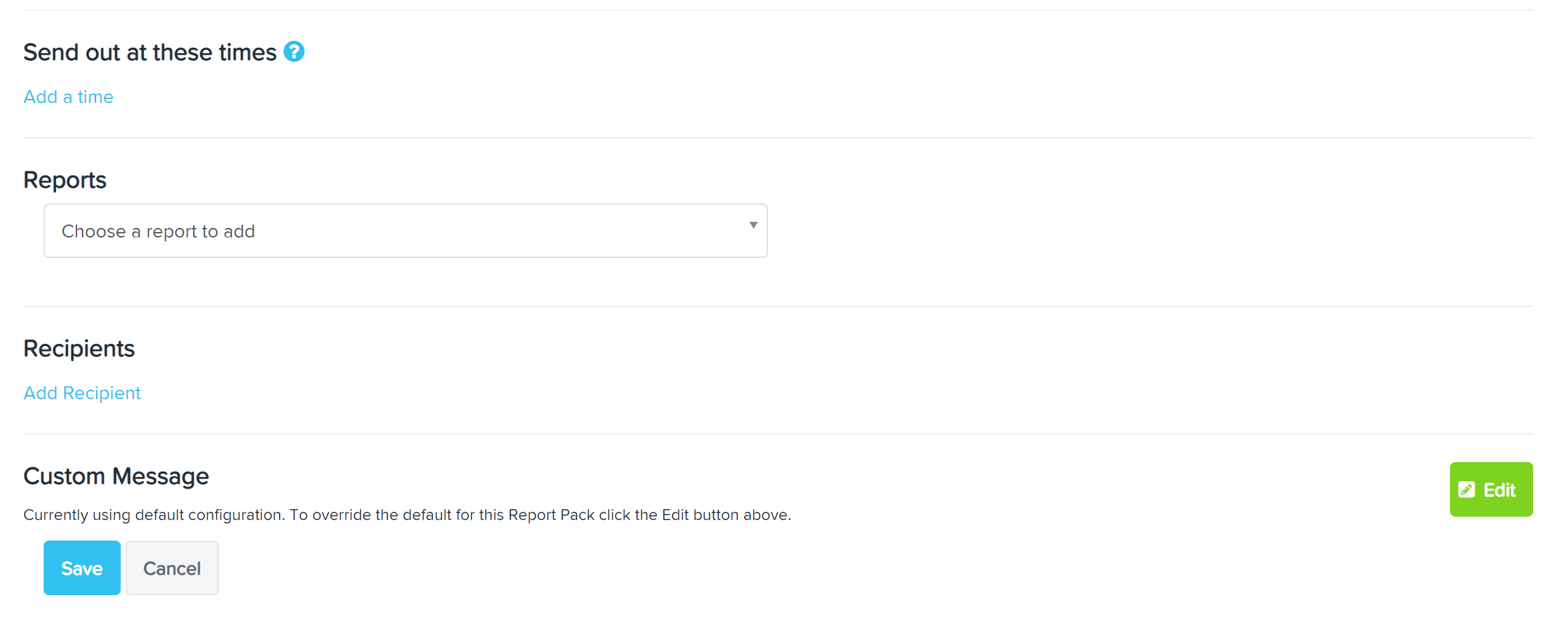Click the default configuration description text
The image size is (1568, 632).
pyautogui.click(x=407, y=515)
